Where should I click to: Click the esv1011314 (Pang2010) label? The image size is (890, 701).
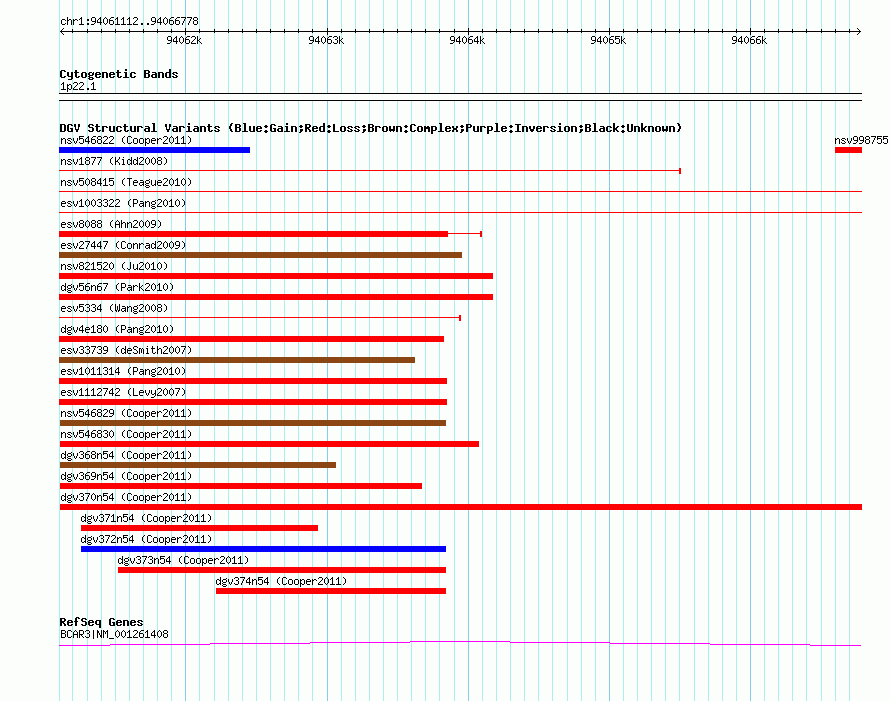pyautogui.click(x=123, y=371)
